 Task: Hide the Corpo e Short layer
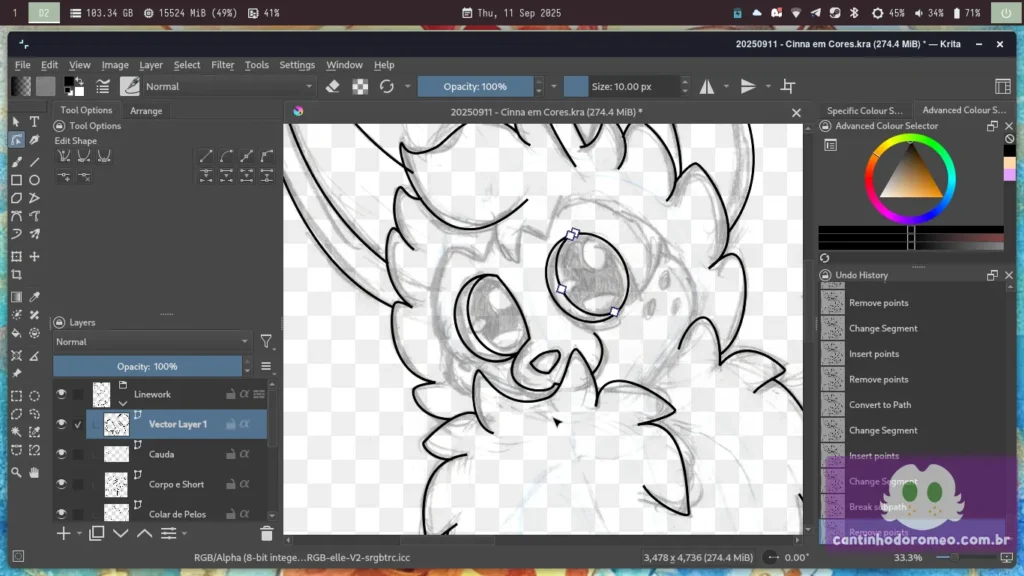pos(61,485)
